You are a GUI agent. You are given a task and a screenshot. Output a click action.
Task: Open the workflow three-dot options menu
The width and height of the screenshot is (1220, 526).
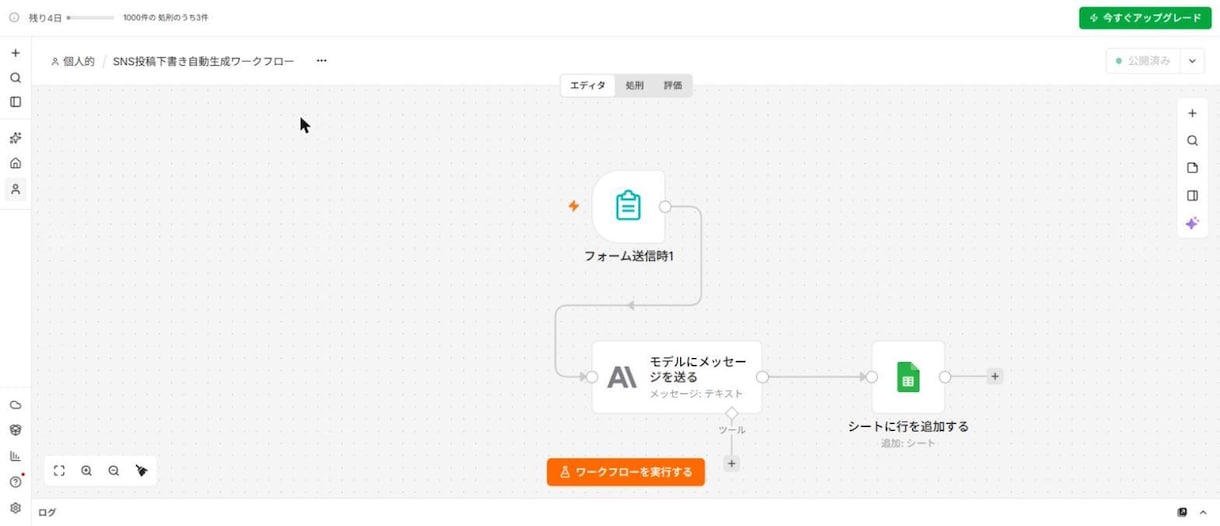321,61
